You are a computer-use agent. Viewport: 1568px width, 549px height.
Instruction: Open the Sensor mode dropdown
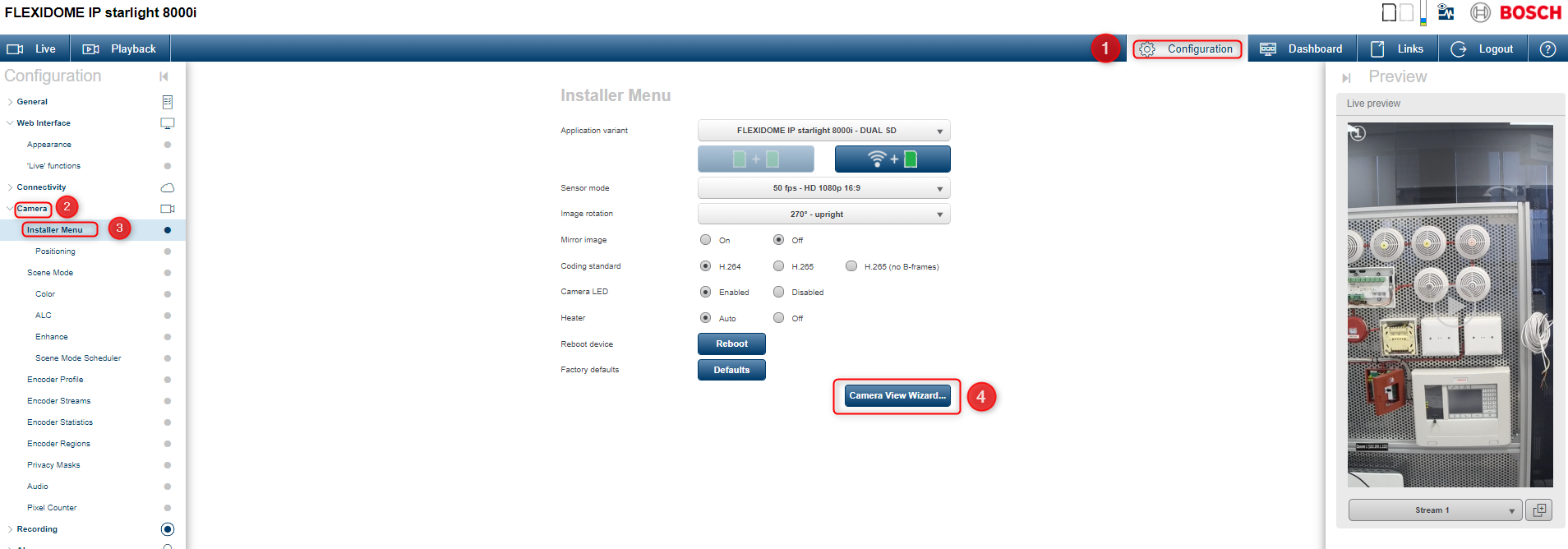pyautogui.click(x=824, y=188)
